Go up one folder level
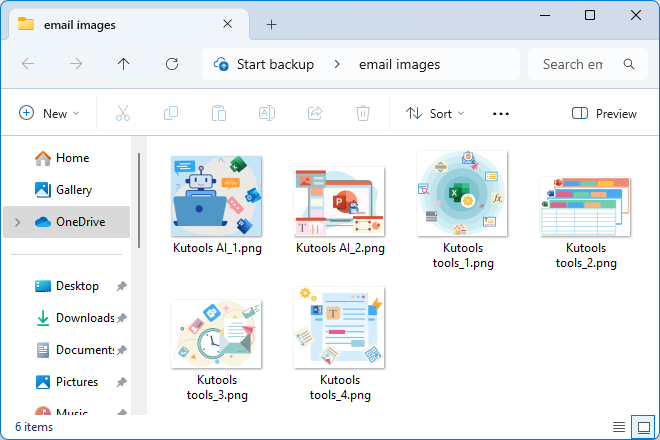660x440 pixels. (x=124, y=64)
